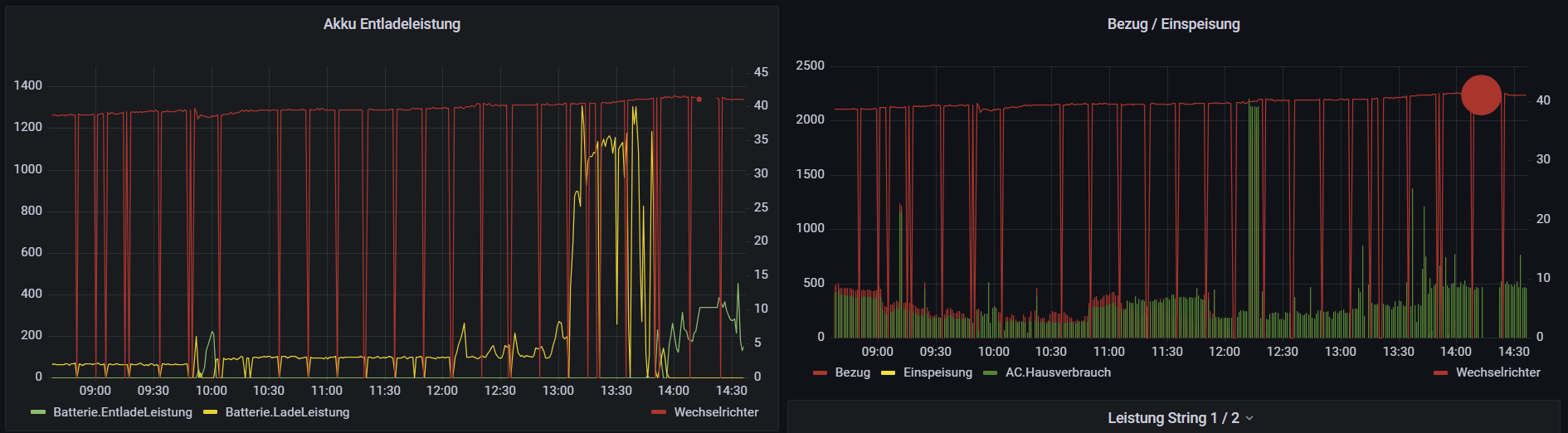Viewport: 1568px width, 433px height.
Task: Open the Akku Entladeleistung panel title menu
Action: click(x=392, y=24)
